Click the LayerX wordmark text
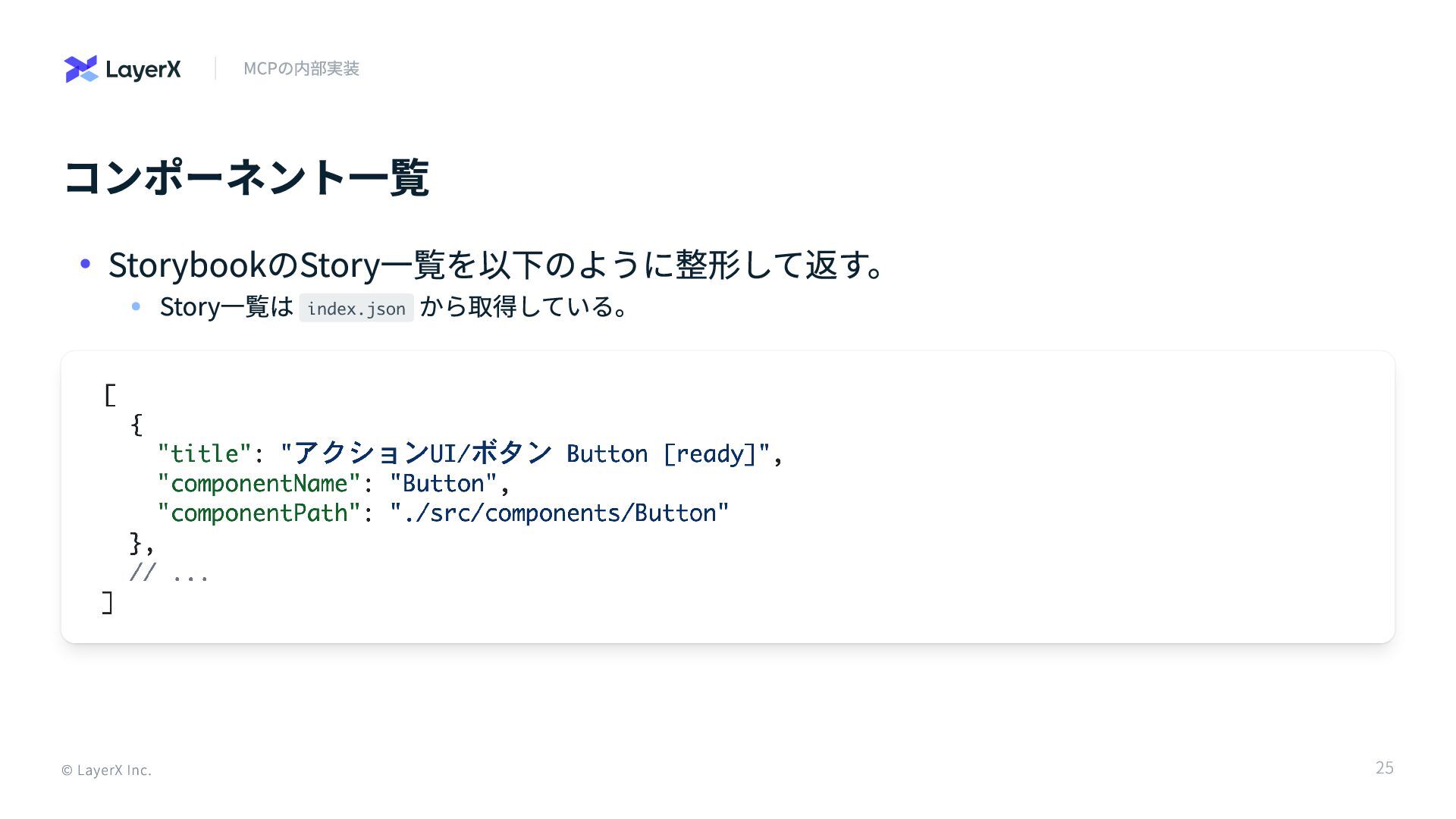Viewport: 1456px width, 819px height. click(143, 70)
